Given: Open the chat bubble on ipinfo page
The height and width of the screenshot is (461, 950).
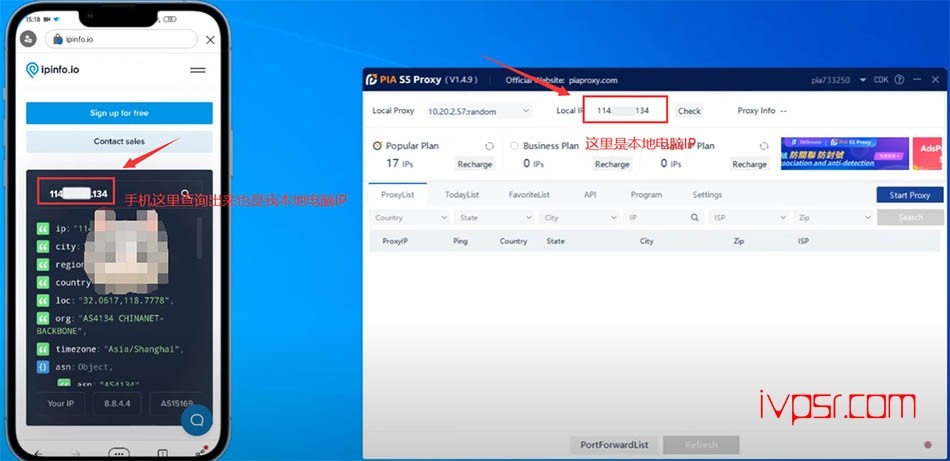Looking at the screenshot, I should [196, 420].
